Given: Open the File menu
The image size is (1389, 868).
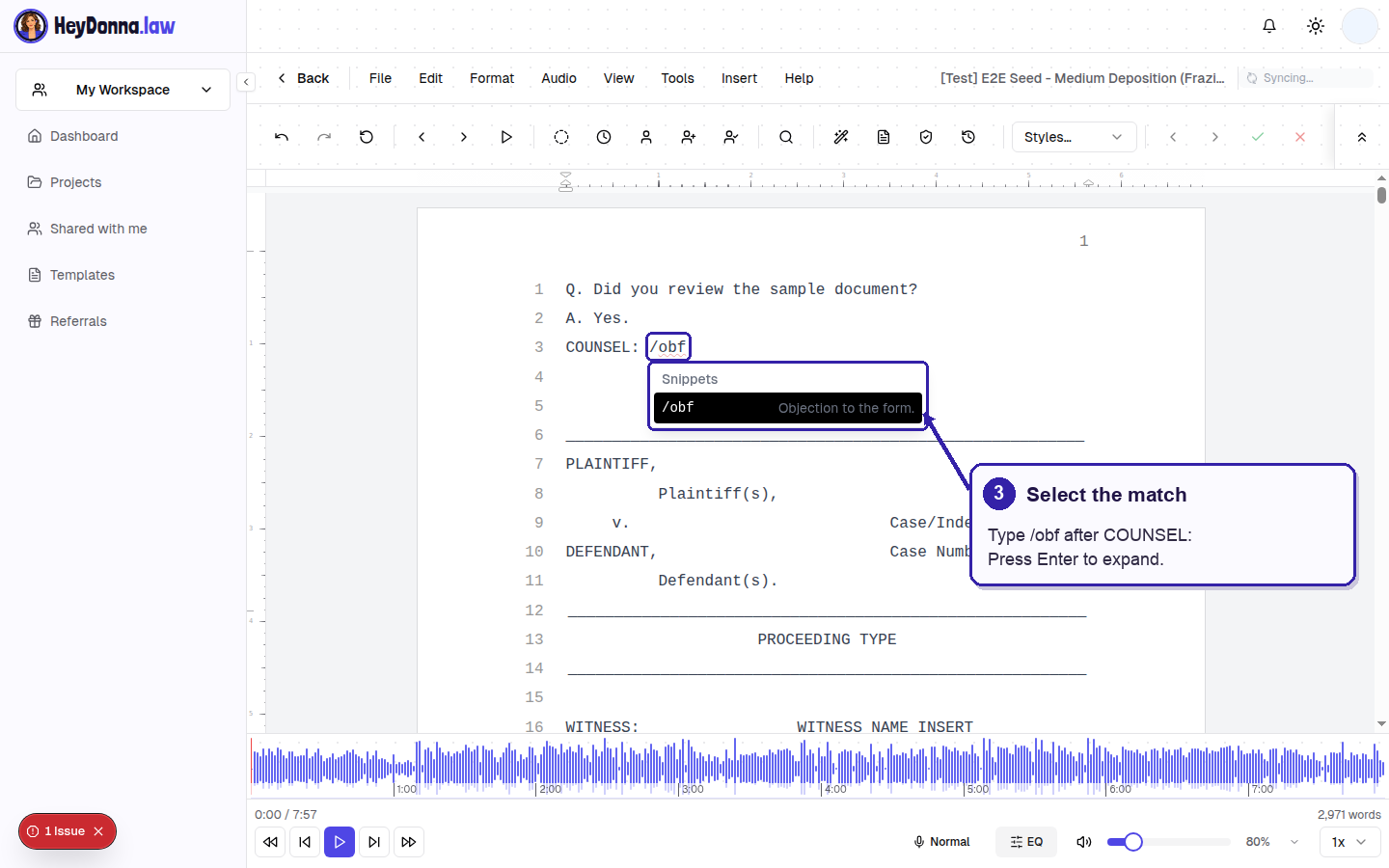Looking at the screenshot, I should coord(380,78).
